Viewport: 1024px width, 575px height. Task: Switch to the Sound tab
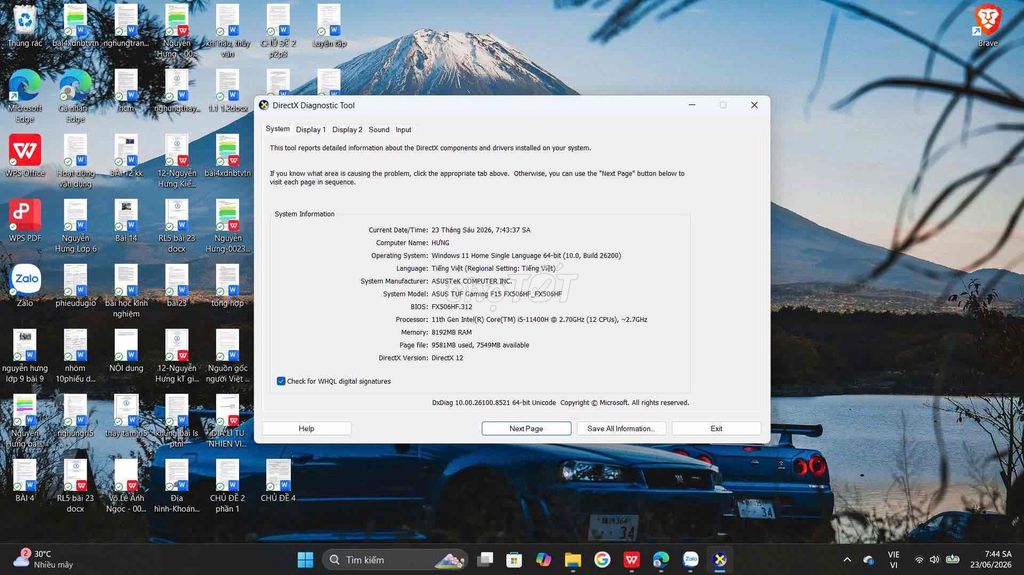pos(379,129)
